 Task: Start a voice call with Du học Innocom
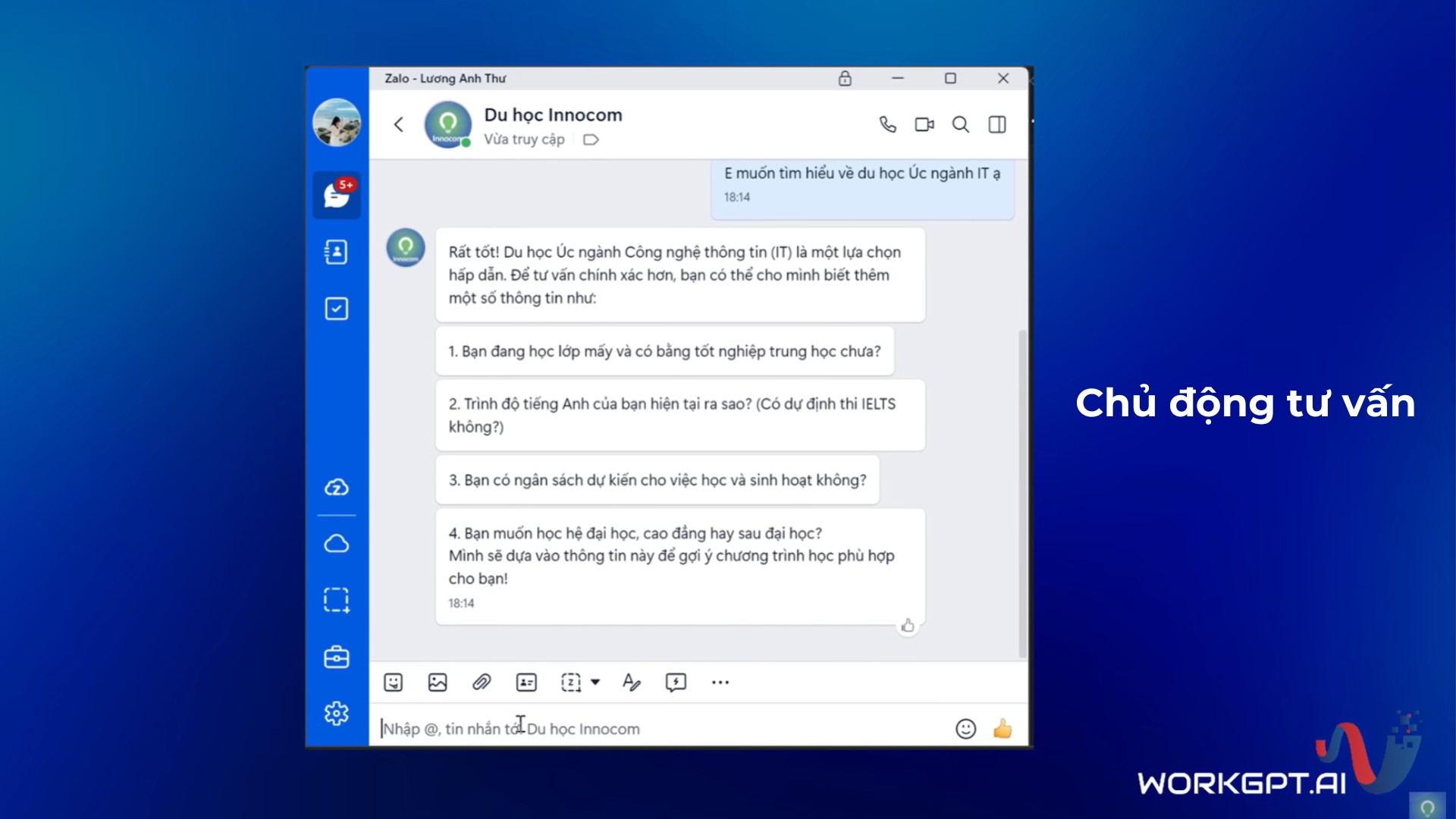click(x=887, y=124)
